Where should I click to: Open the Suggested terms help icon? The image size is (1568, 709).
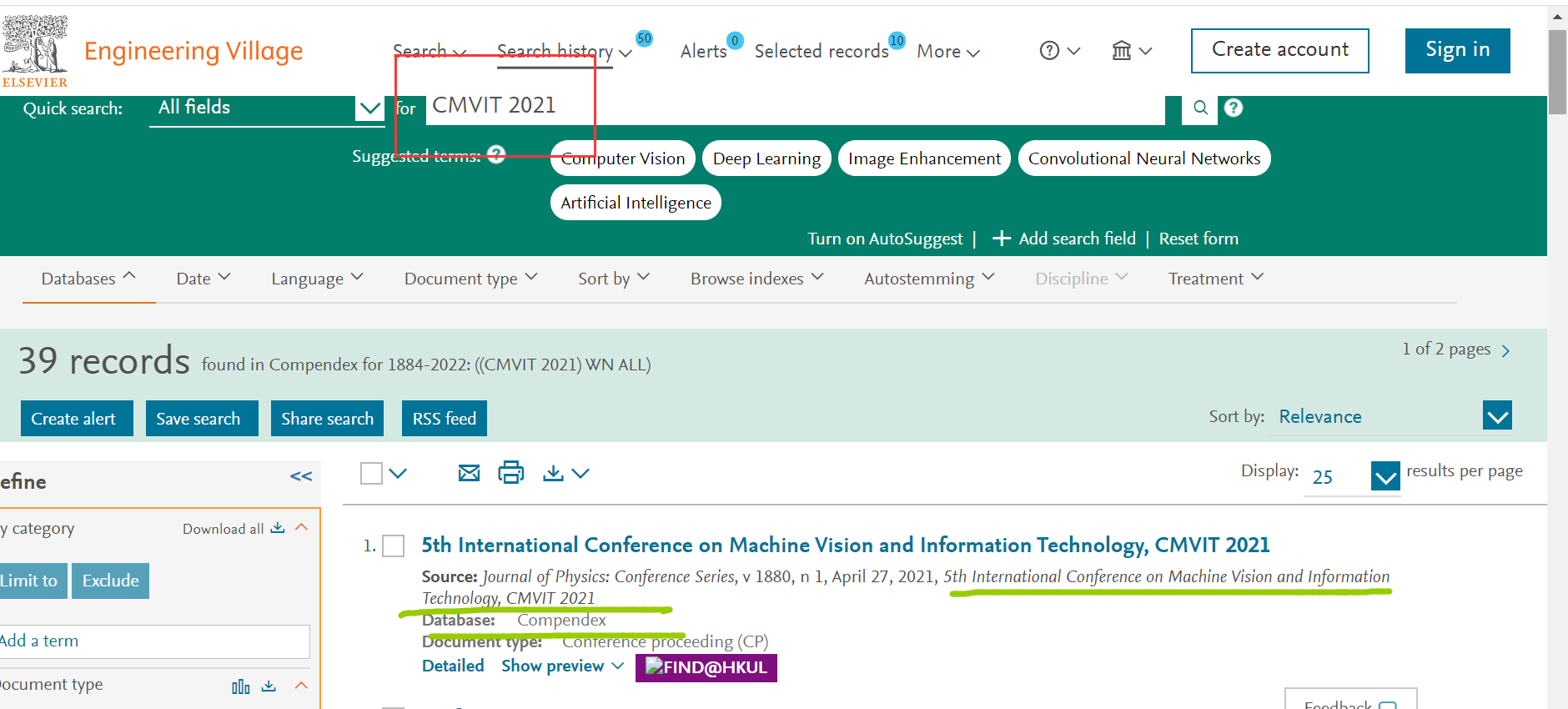coord(496,154)
